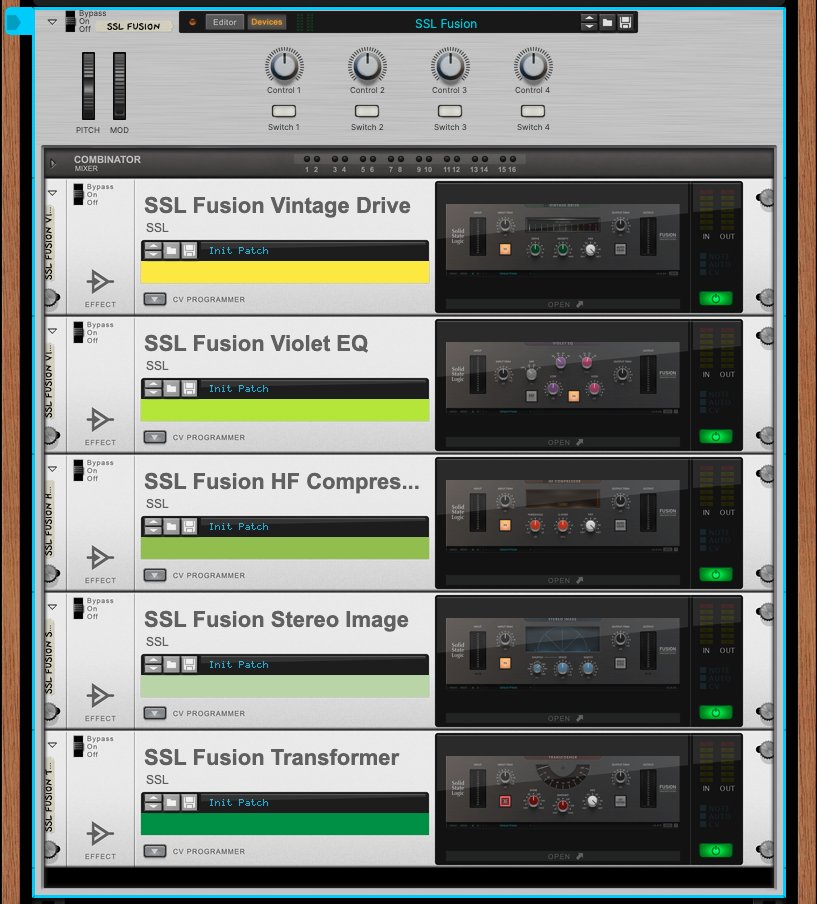The image size is (817, 904).
Task: Click Init Patch name on Vintage Drive
Action: click(239, 250)
